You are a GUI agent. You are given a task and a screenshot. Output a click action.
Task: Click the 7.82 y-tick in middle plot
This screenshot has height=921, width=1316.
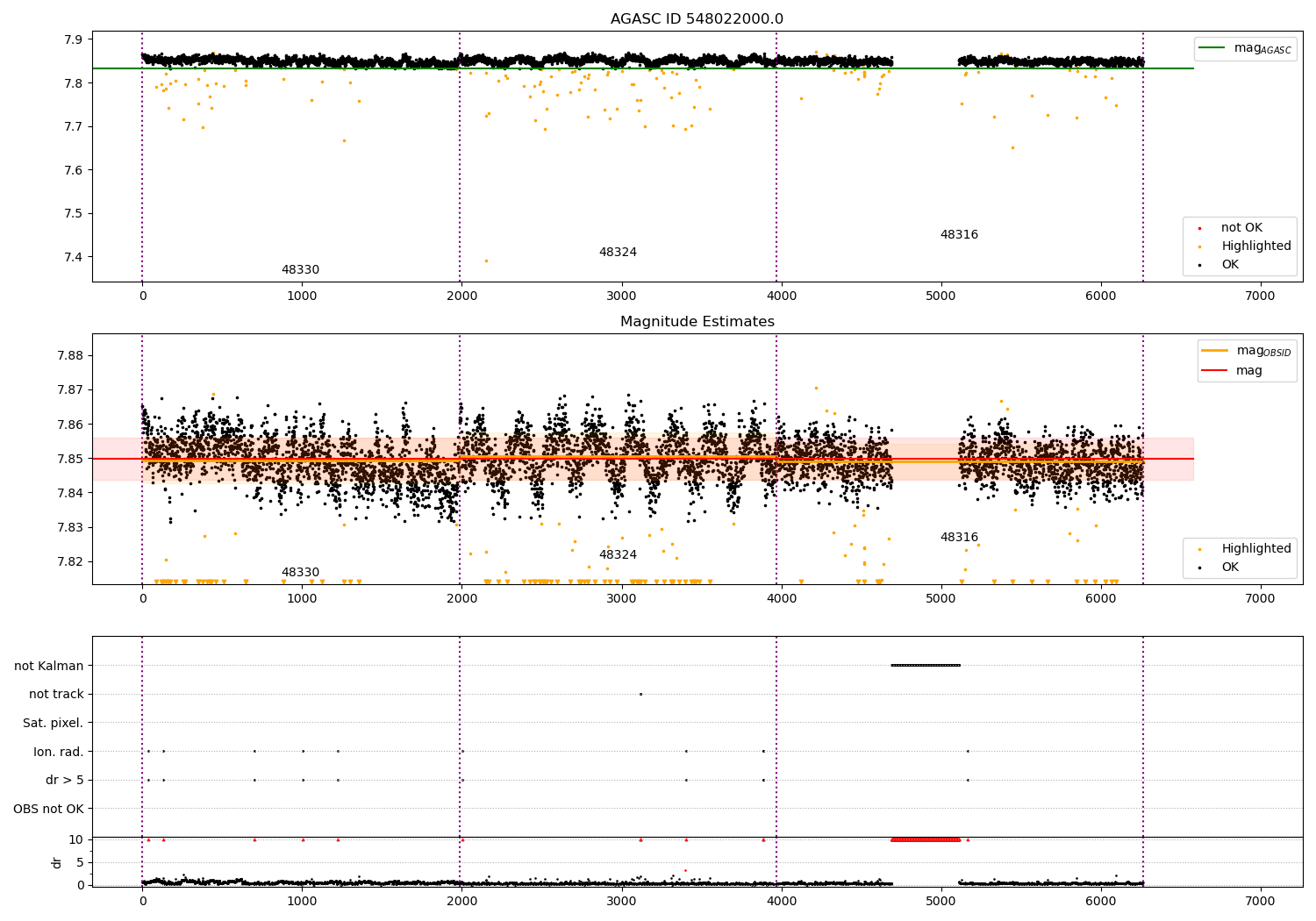pyautogui.click(x=70, y=561)
